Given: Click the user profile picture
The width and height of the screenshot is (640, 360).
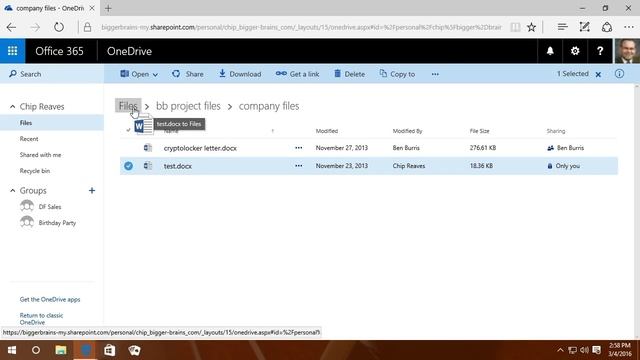Looking at the screenshot, I should coord(627,51).
